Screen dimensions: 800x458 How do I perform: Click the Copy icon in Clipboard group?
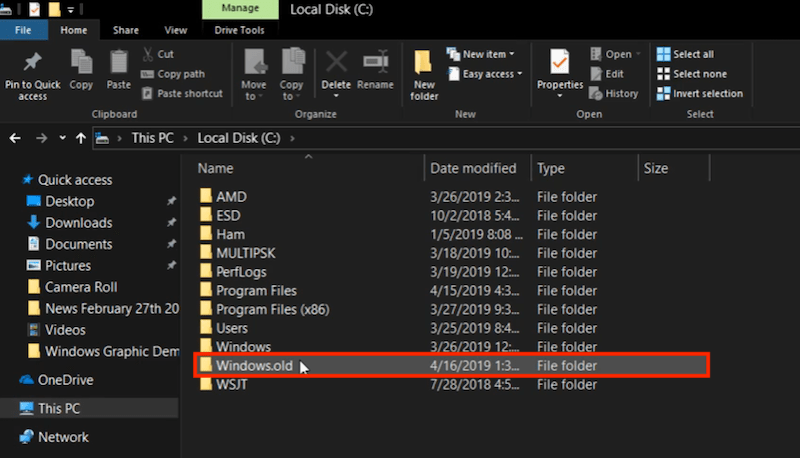pos(81,62)
